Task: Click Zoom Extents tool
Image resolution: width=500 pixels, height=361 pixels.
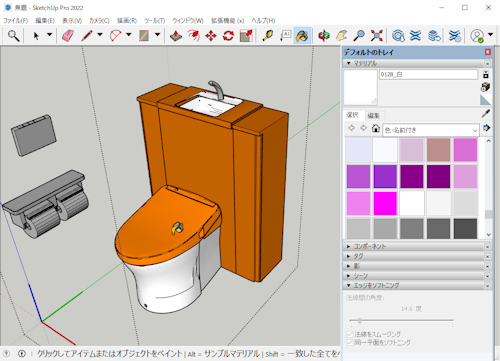Action: (376, 36)
